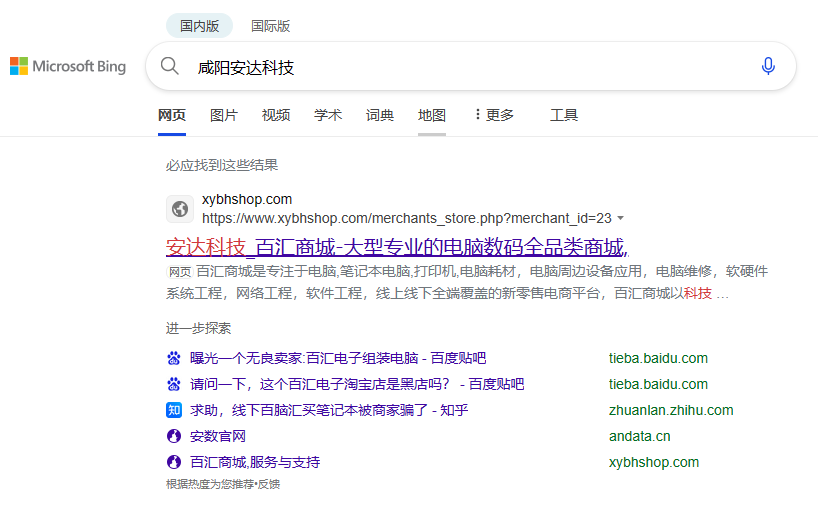Click the magnifier search icon
Screen dimensions: 818x516
170,66
